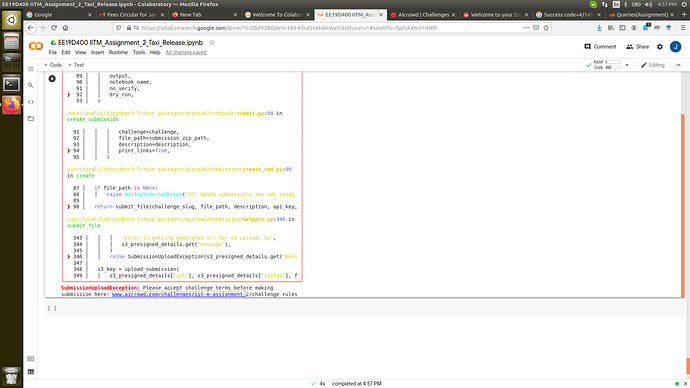Save page to Pocket icon

(536, 28)
